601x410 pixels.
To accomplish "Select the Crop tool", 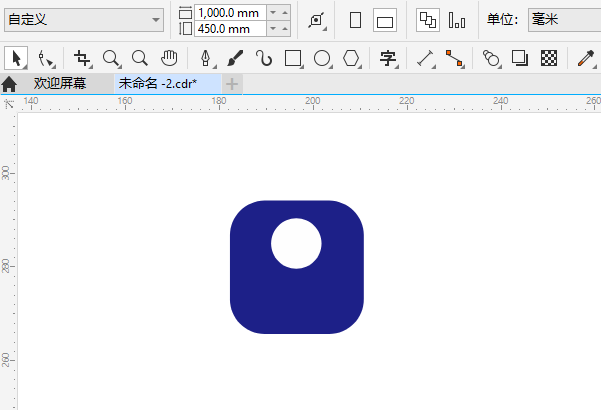I will pyautogui.click(x=82, y=59).
